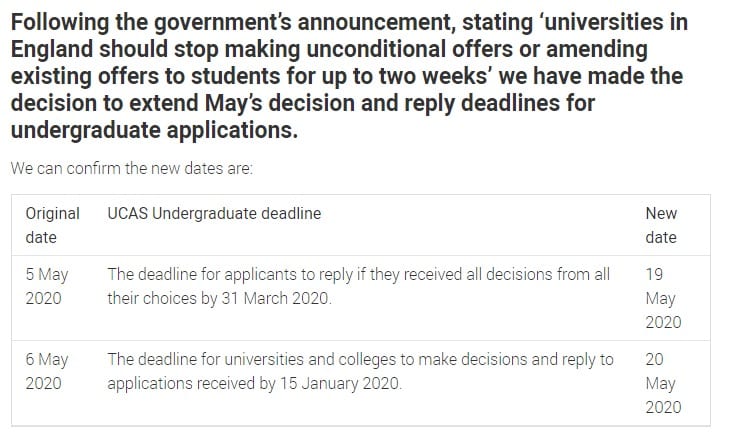Select the 'New date' column header
Screen dimensions: 734x432
pyautogui.click(x=661, y=225)
